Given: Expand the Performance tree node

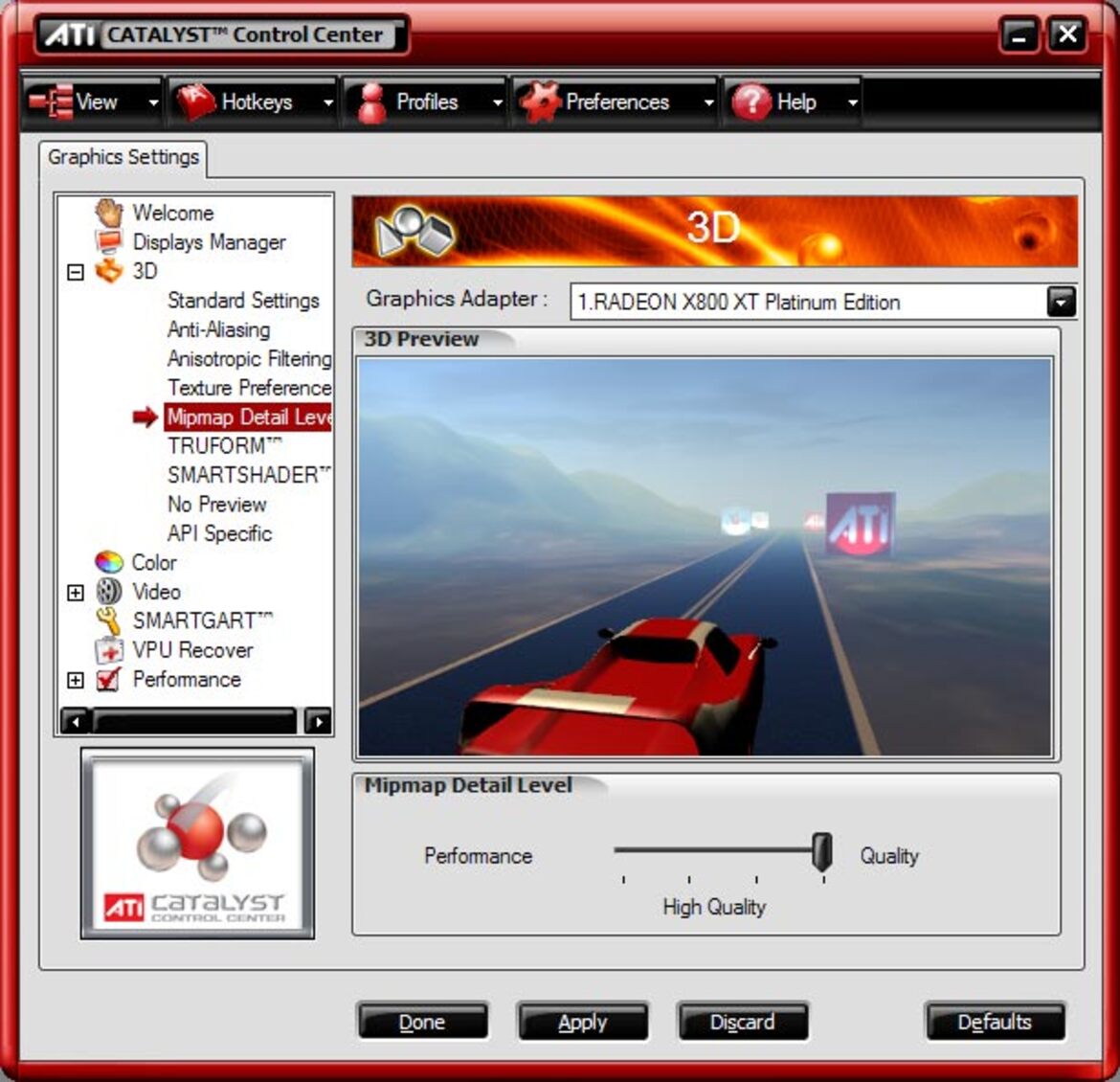Looking at the screenshot, I should coord(75,680).
